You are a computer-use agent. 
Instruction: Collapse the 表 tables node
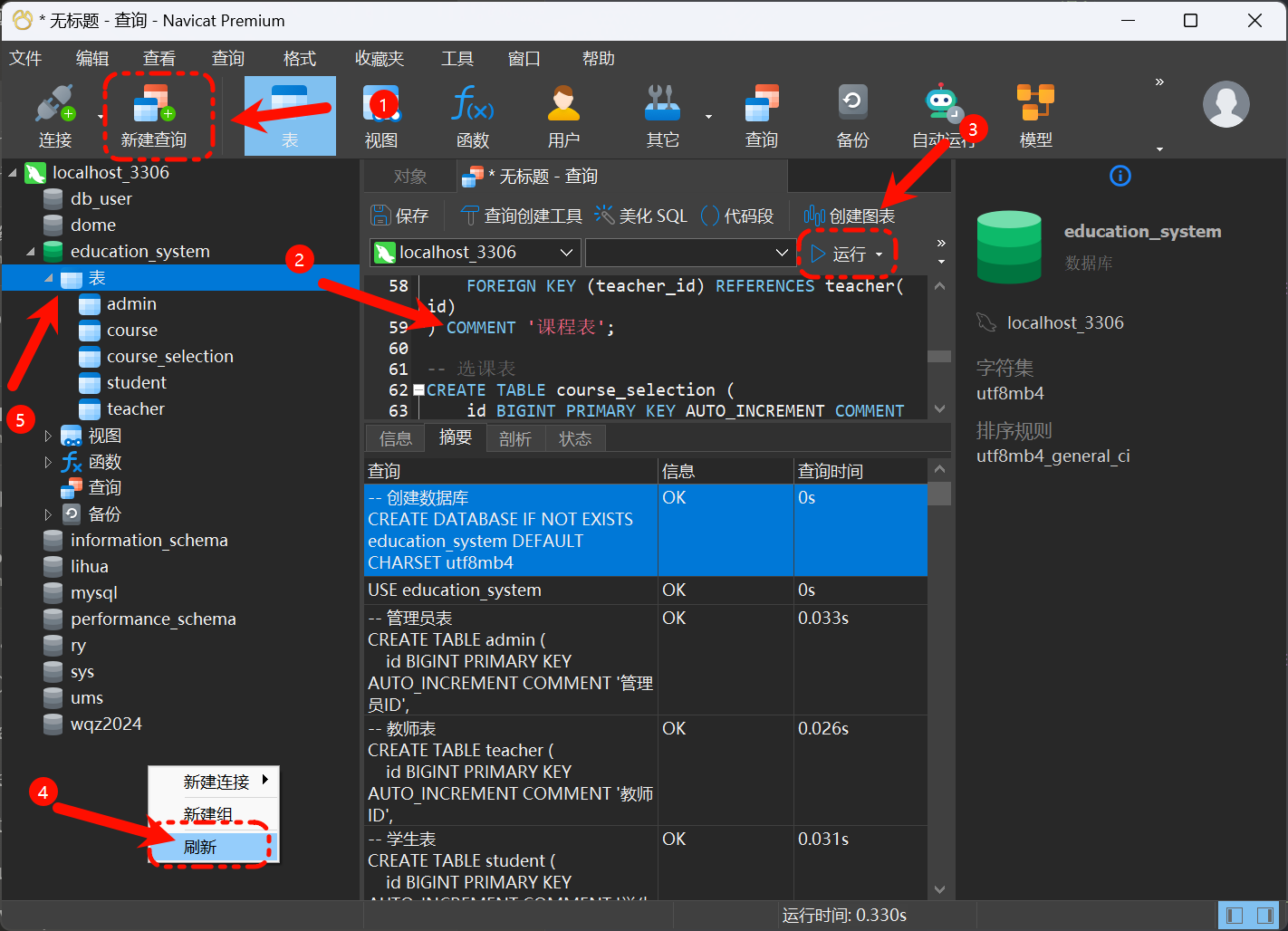[49, 278]
